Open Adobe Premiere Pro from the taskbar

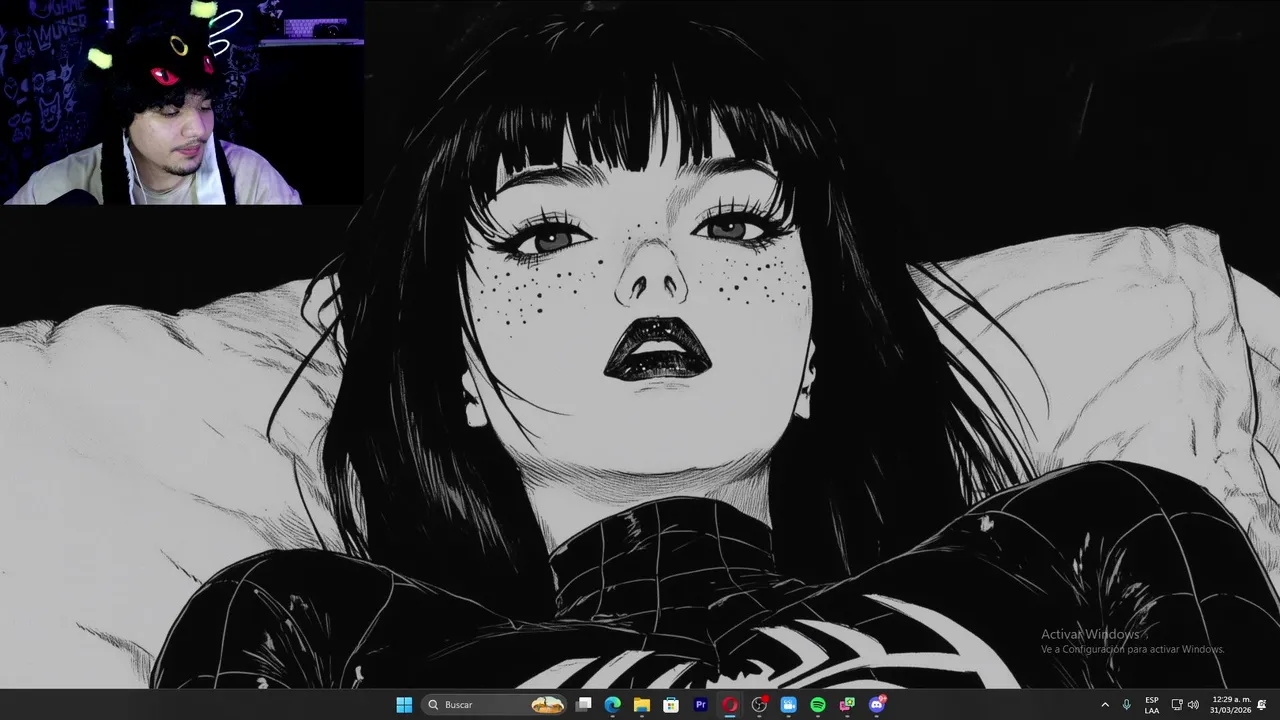[x=700, y=705]
